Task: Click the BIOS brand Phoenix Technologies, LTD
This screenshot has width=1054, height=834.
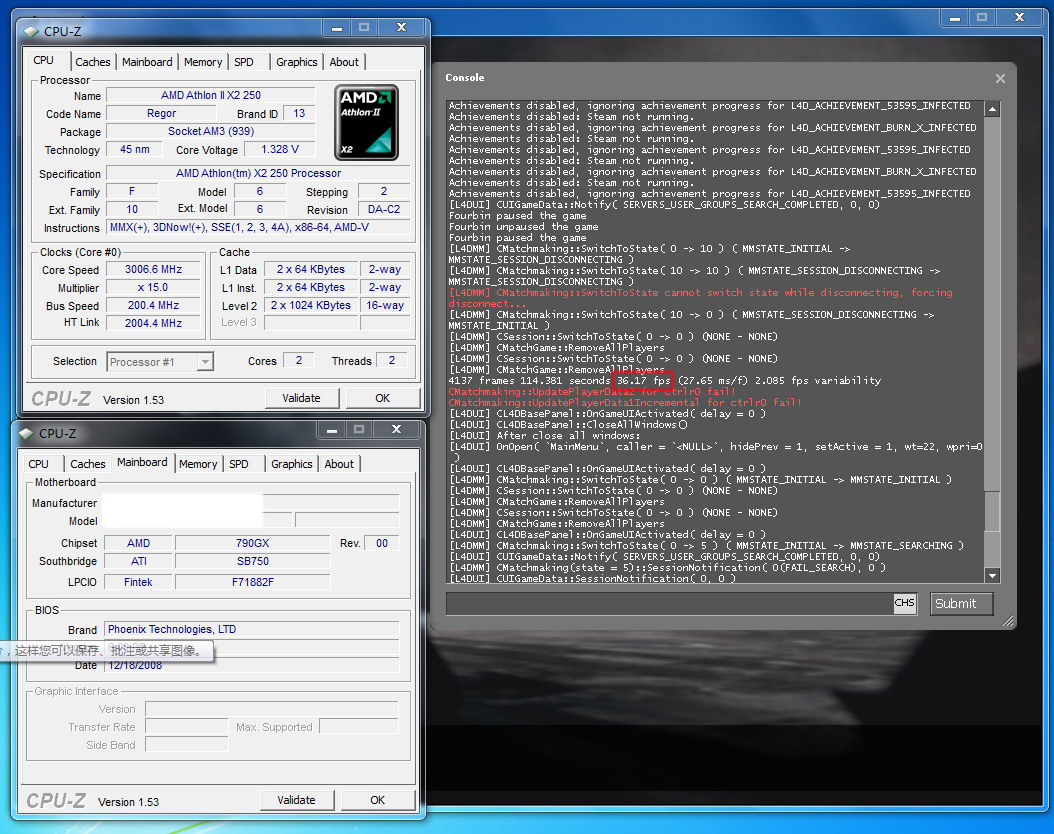Action: [251, 629]
